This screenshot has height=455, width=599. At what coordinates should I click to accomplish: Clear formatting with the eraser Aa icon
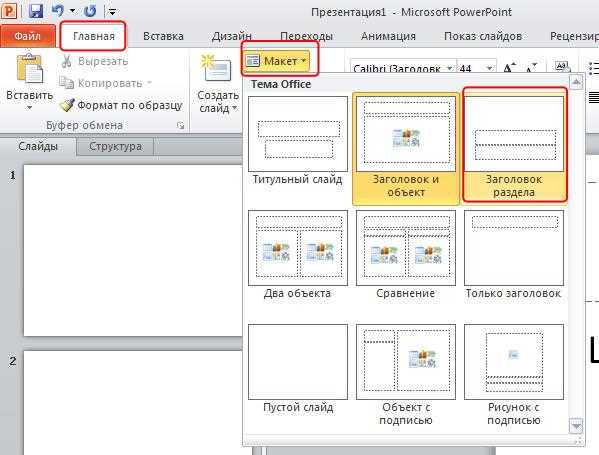pos(562,66)
